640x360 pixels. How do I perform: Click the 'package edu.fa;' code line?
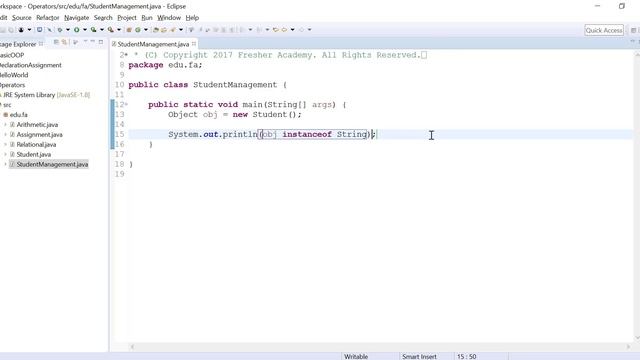point(165,65)
